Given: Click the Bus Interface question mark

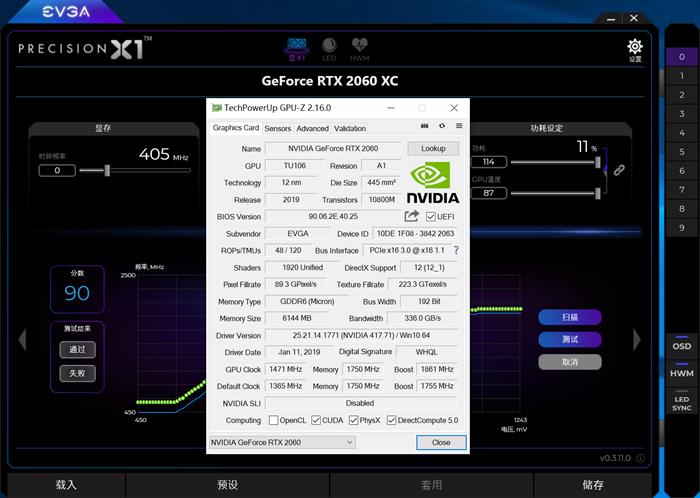Looking at the screenshot, I should (x=456, y=250).
